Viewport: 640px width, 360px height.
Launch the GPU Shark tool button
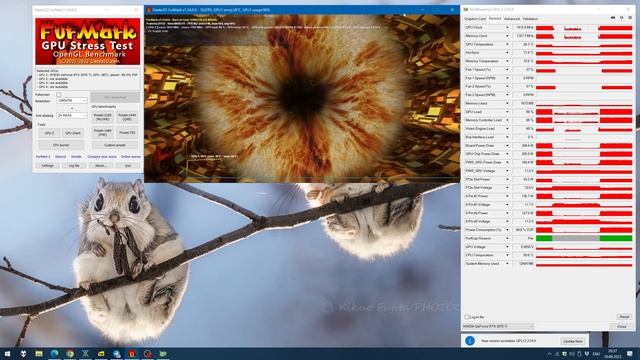[73, 133]
